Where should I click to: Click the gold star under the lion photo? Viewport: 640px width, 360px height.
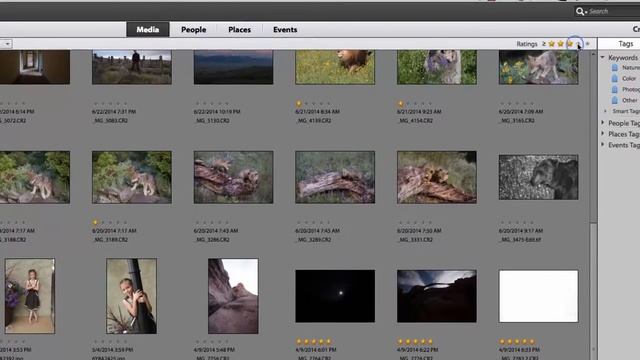point(299,103)
